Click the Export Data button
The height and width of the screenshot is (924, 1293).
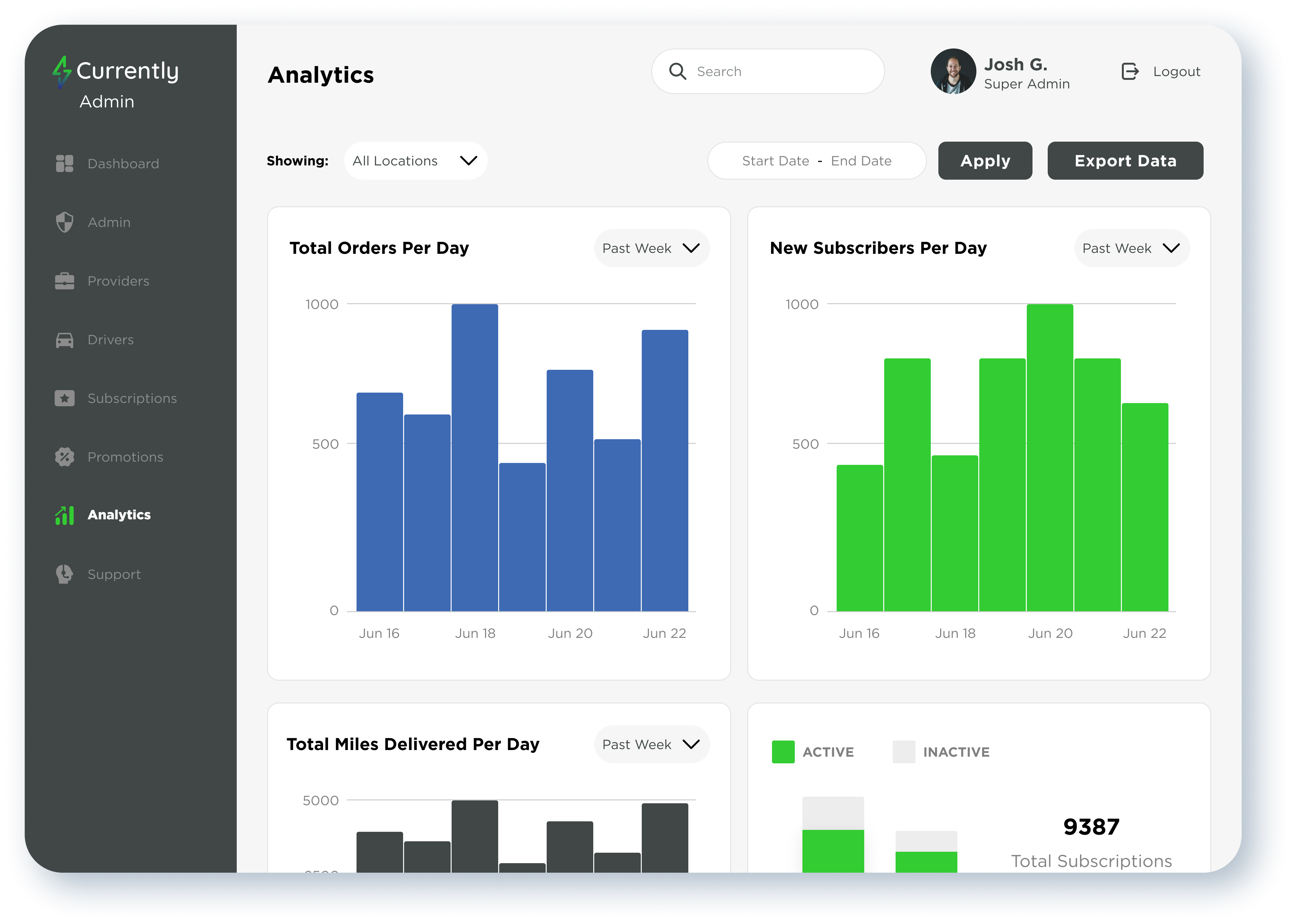coord(1125,161)
